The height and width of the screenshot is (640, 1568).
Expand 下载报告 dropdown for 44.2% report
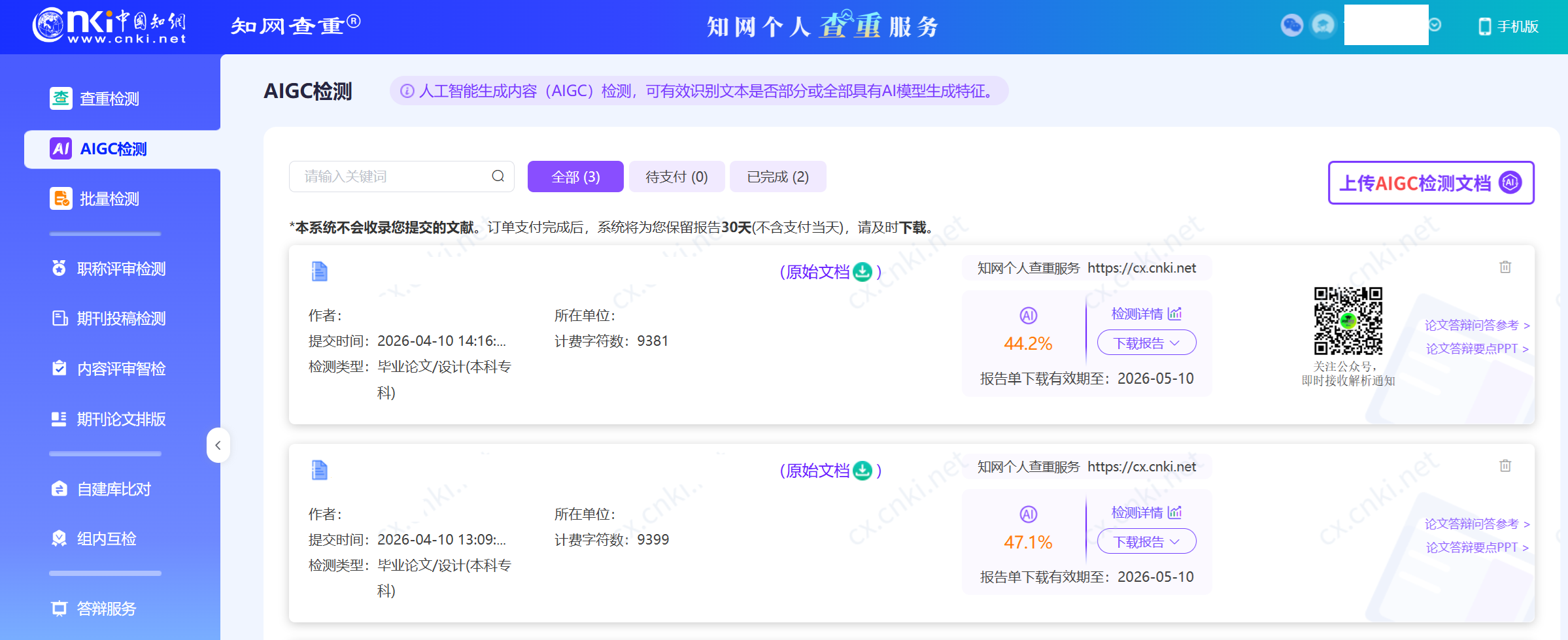tap(1146, 343)
